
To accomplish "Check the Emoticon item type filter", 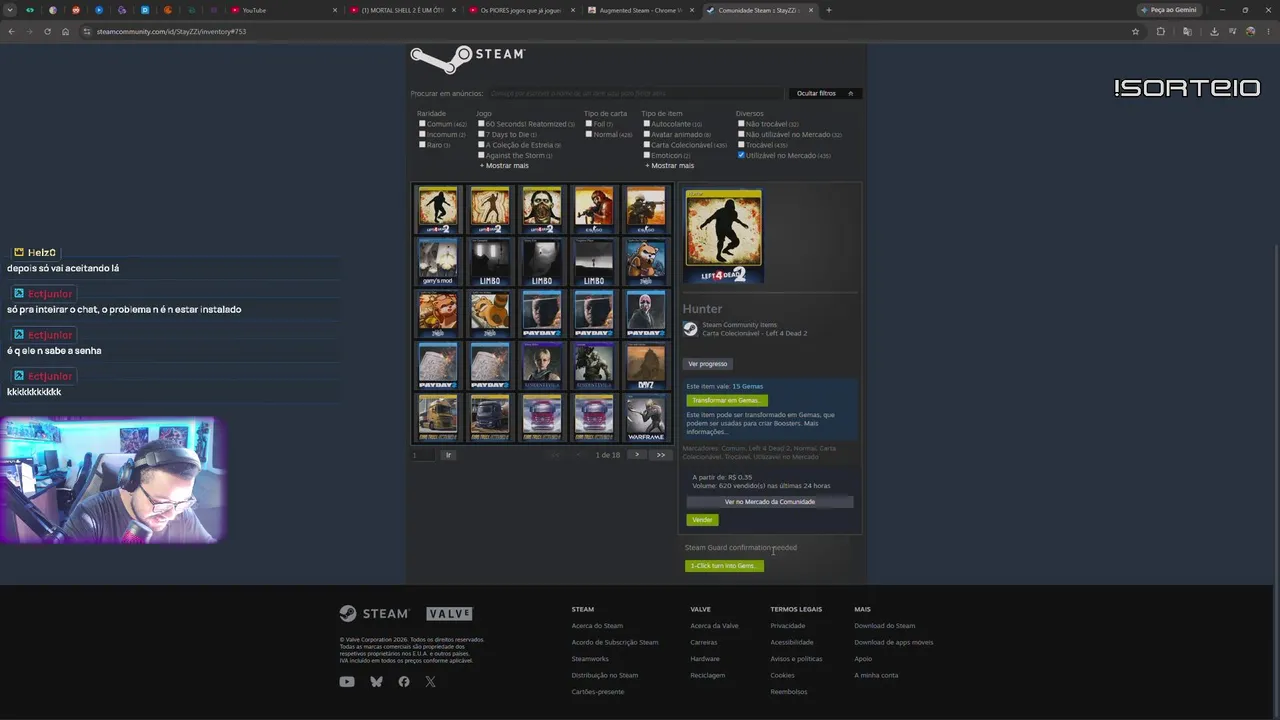I will pyautogui.click(x=647, y=155).
